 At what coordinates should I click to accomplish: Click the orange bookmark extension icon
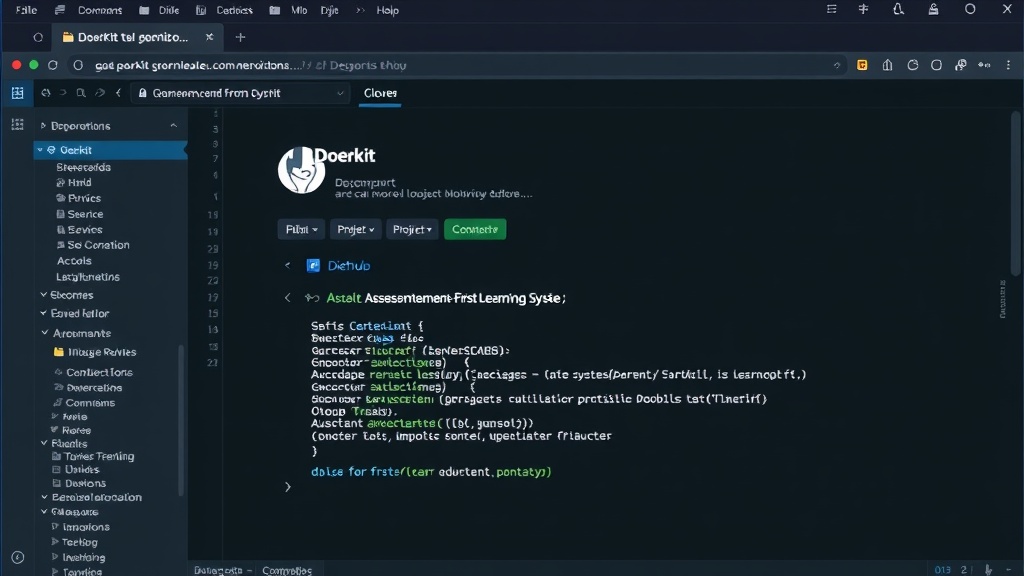(862, 65)
